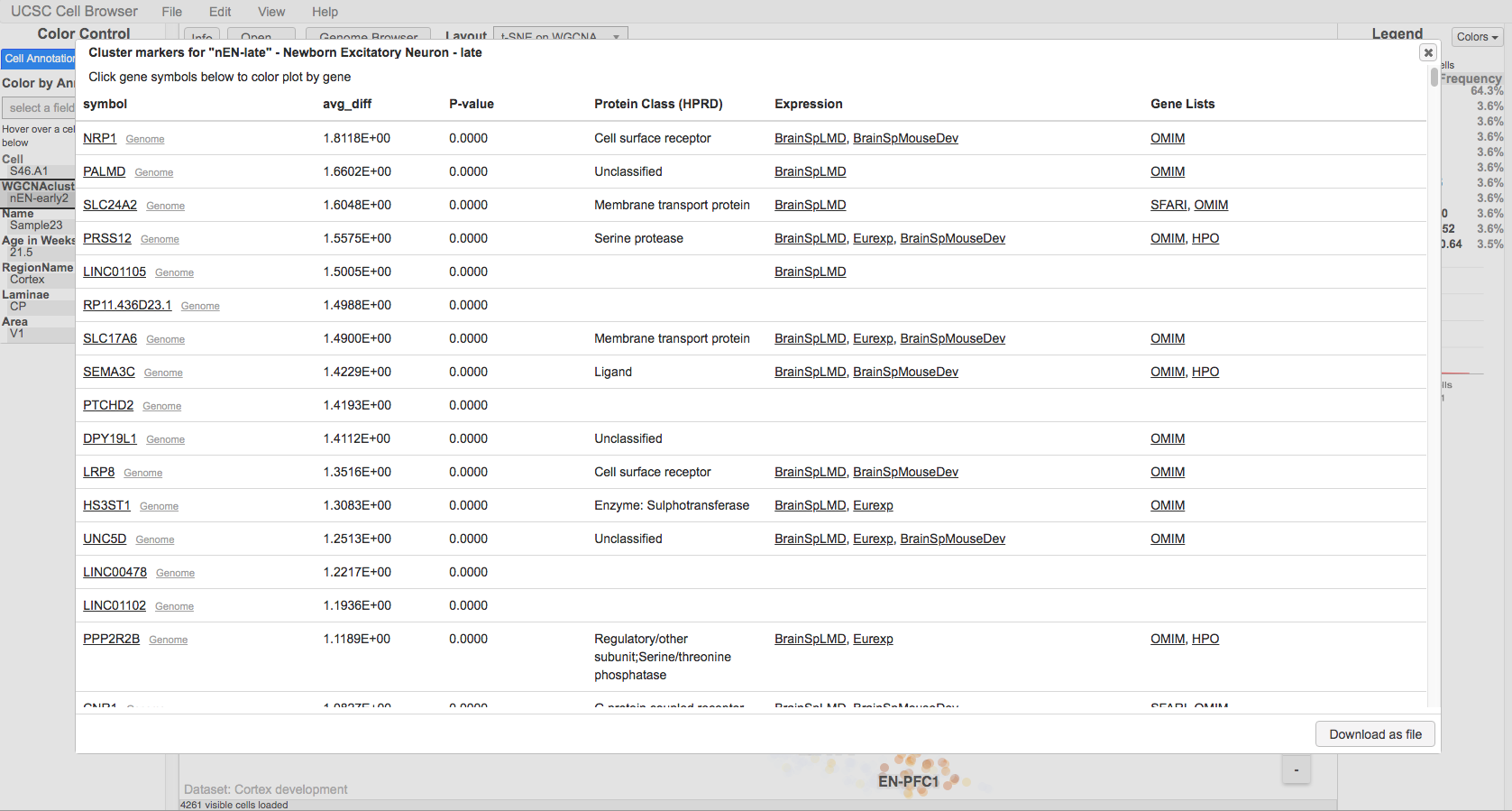This screenshot has width=1512, height=811.
Task: Open the Colors dropdown in Legend
Action: click(x=1478, y=37)
